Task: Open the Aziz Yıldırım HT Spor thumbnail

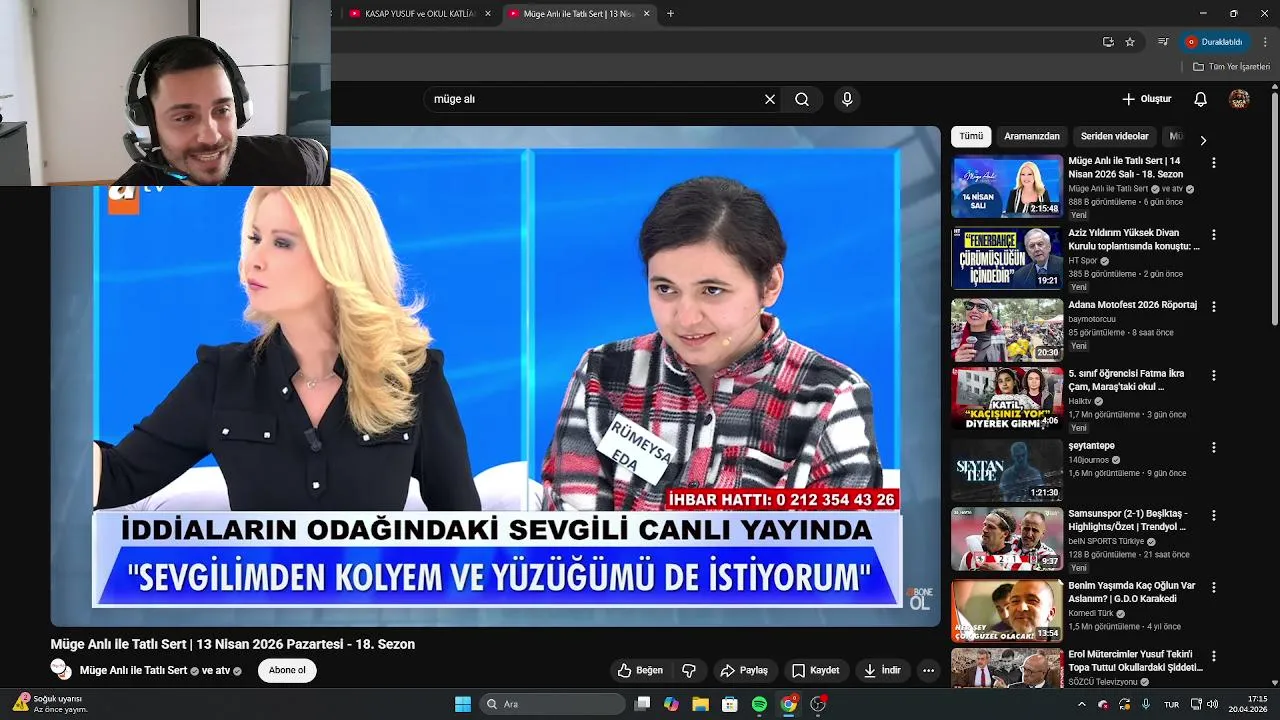Action: pyautogui.click(x=1006, y=258)
